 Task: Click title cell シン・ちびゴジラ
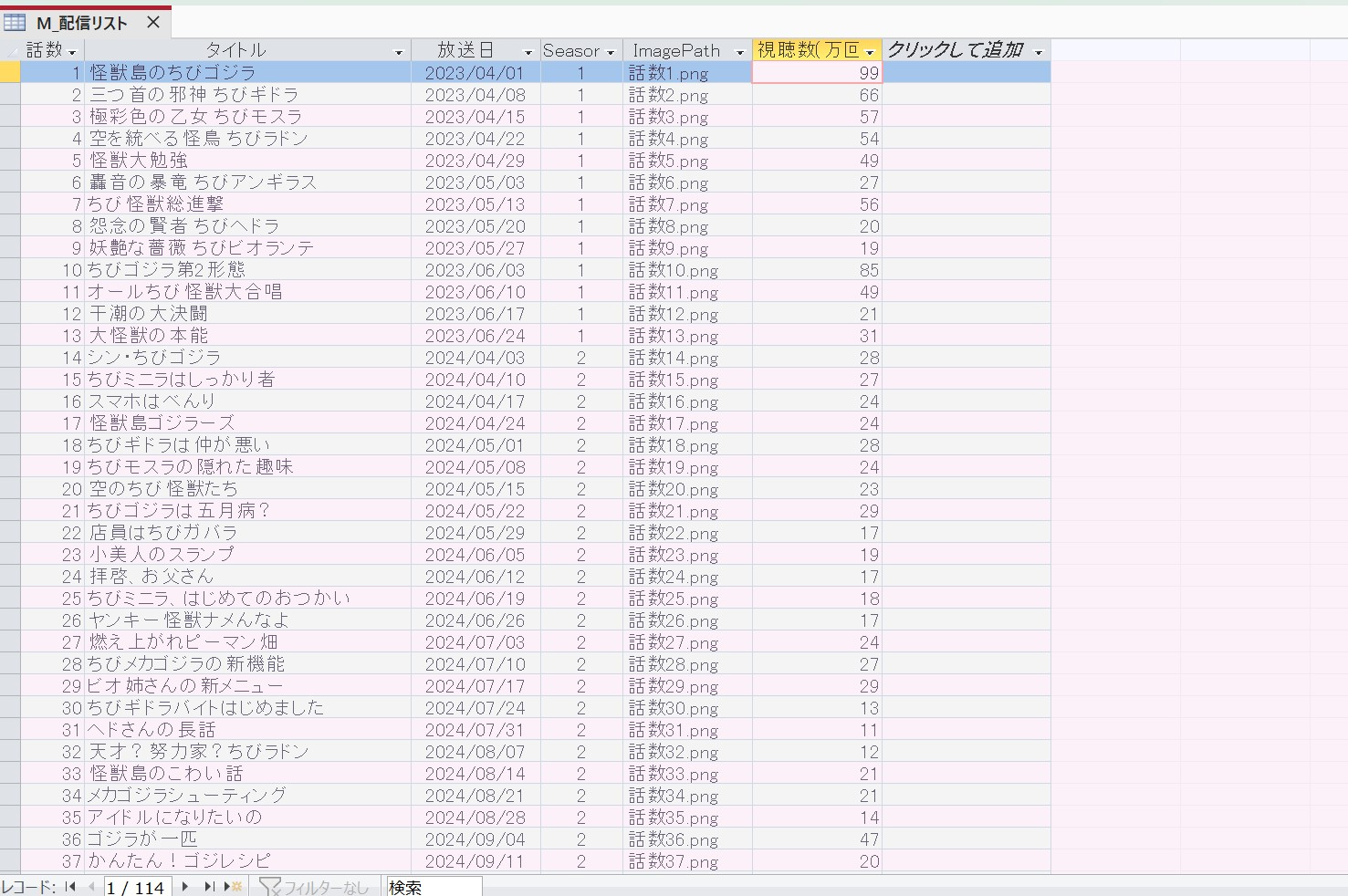(x=247, y=357)
